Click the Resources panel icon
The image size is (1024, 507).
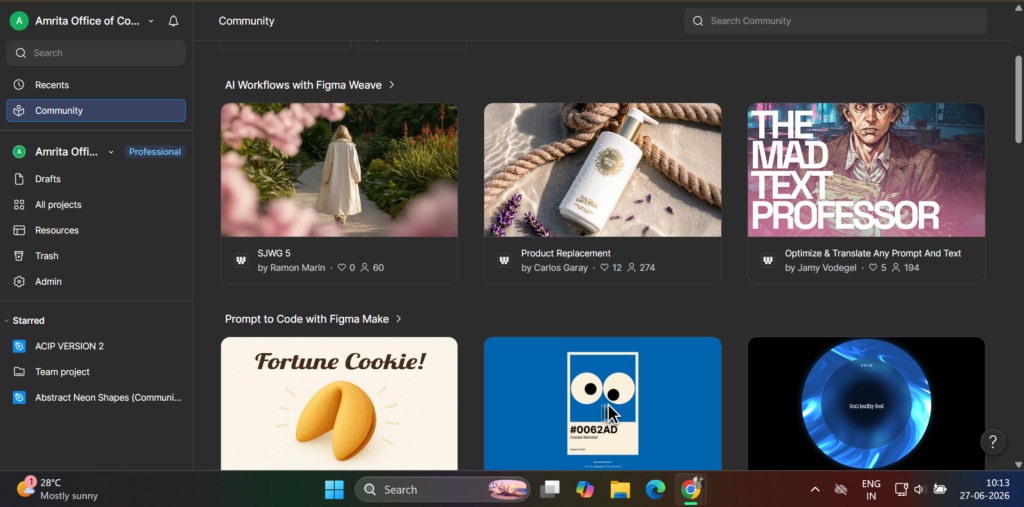[x=19, y=230]
